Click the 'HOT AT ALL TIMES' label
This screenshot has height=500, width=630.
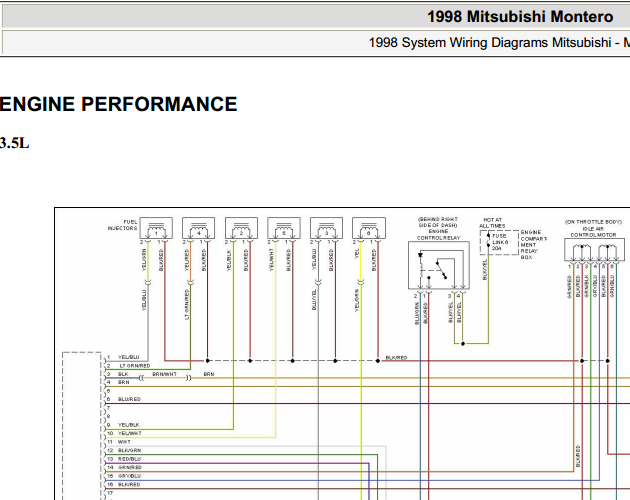tap(492, 223)
